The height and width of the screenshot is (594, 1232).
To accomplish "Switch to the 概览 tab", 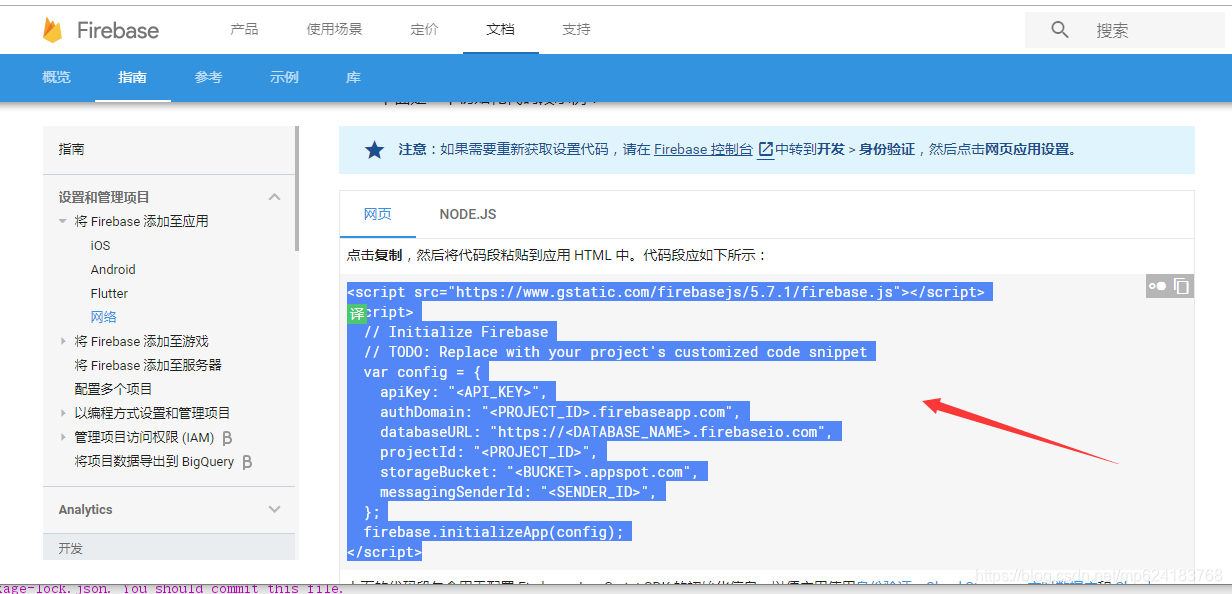I will 57,77.
